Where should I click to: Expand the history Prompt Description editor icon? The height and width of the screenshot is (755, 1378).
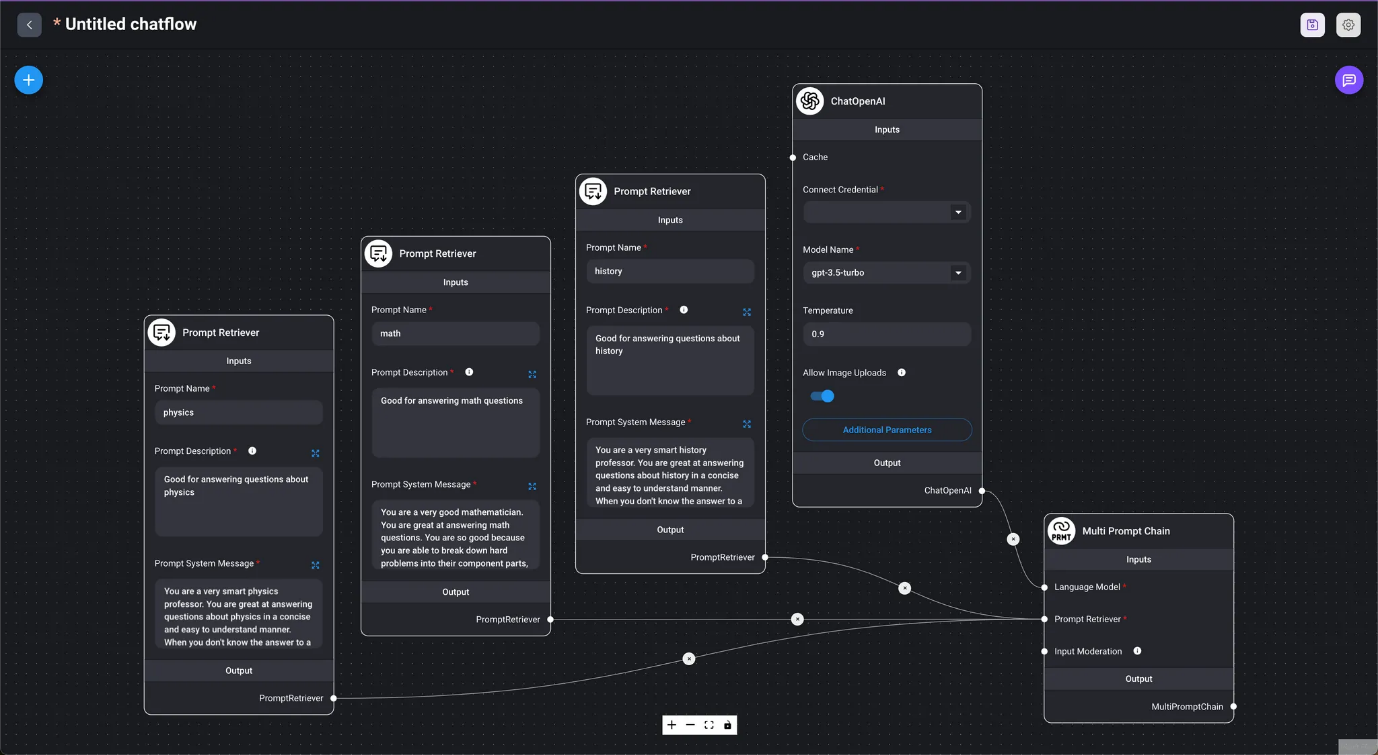tap(746, 312)
